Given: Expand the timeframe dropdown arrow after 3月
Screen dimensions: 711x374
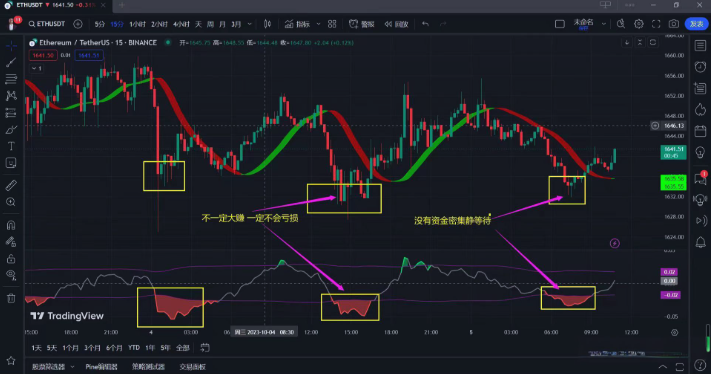Looking at the screenshot, I should click(249, 24).
